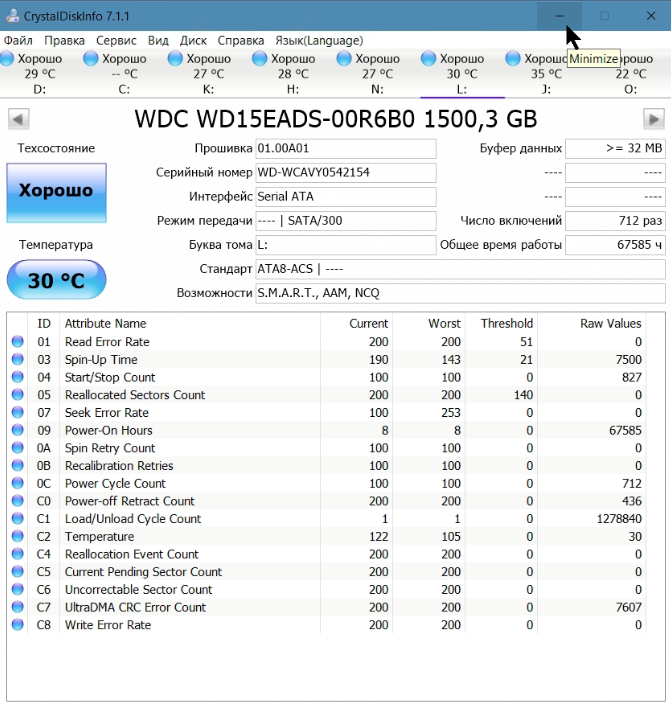
Task: Click status circle of Seek Error Rate
Action: pyautogui.click(x=18, y=412)
